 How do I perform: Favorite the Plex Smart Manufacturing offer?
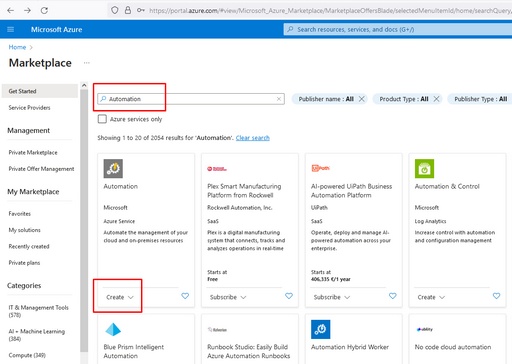289,296
